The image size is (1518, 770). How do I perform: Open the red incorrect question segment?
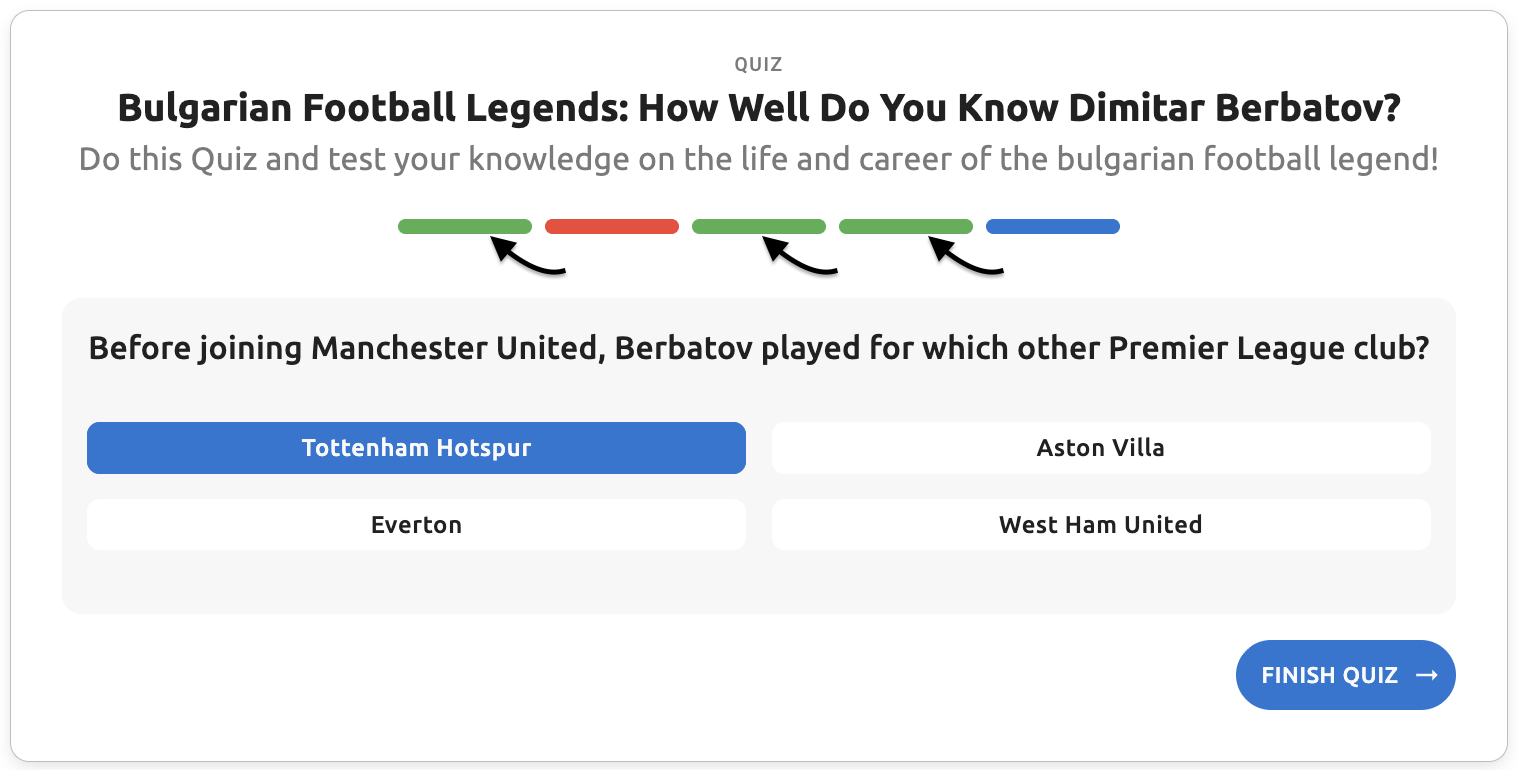pyautogui.click(x=612, y=227)
